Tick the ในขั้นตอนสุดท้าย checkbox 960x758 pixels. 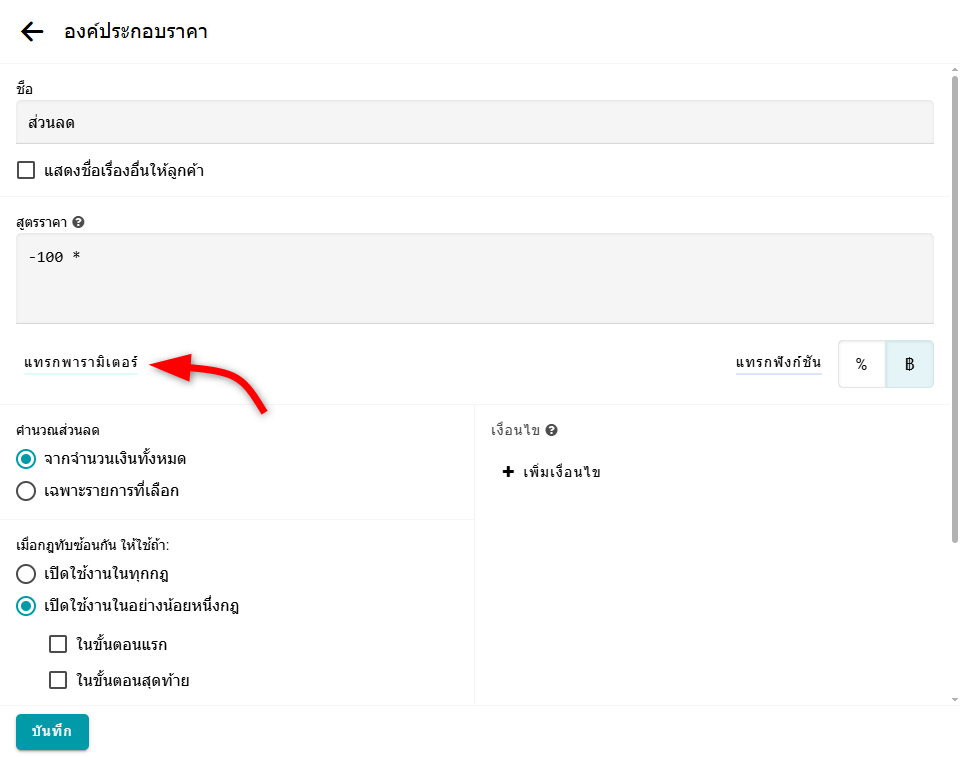pos(58,681)
